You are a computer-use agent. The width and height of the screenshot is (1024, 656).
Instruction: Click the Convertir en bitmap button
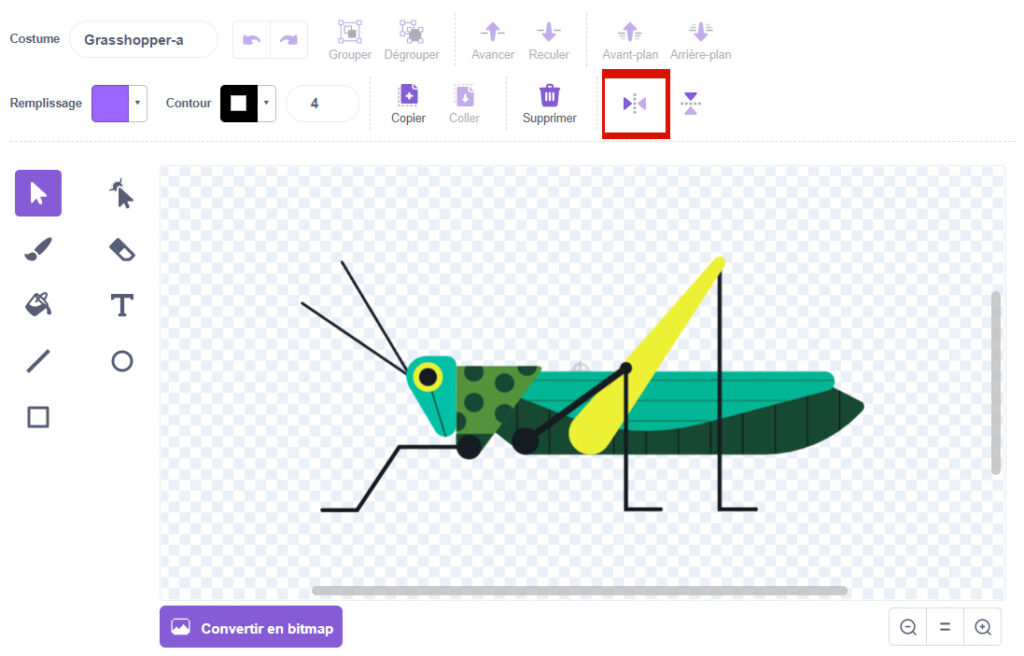[x=251, y=627]
